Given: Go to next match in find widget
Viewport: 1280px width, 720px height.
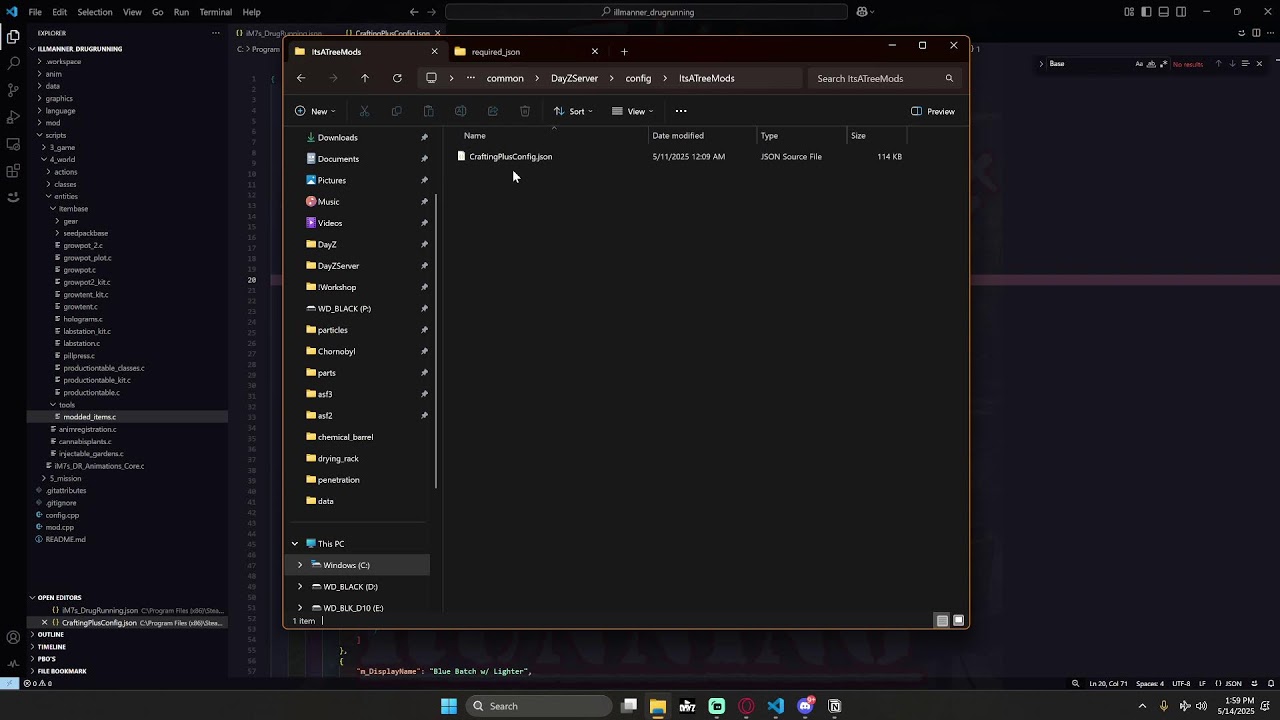Looking at the screenshot, I should point(1232,64).
